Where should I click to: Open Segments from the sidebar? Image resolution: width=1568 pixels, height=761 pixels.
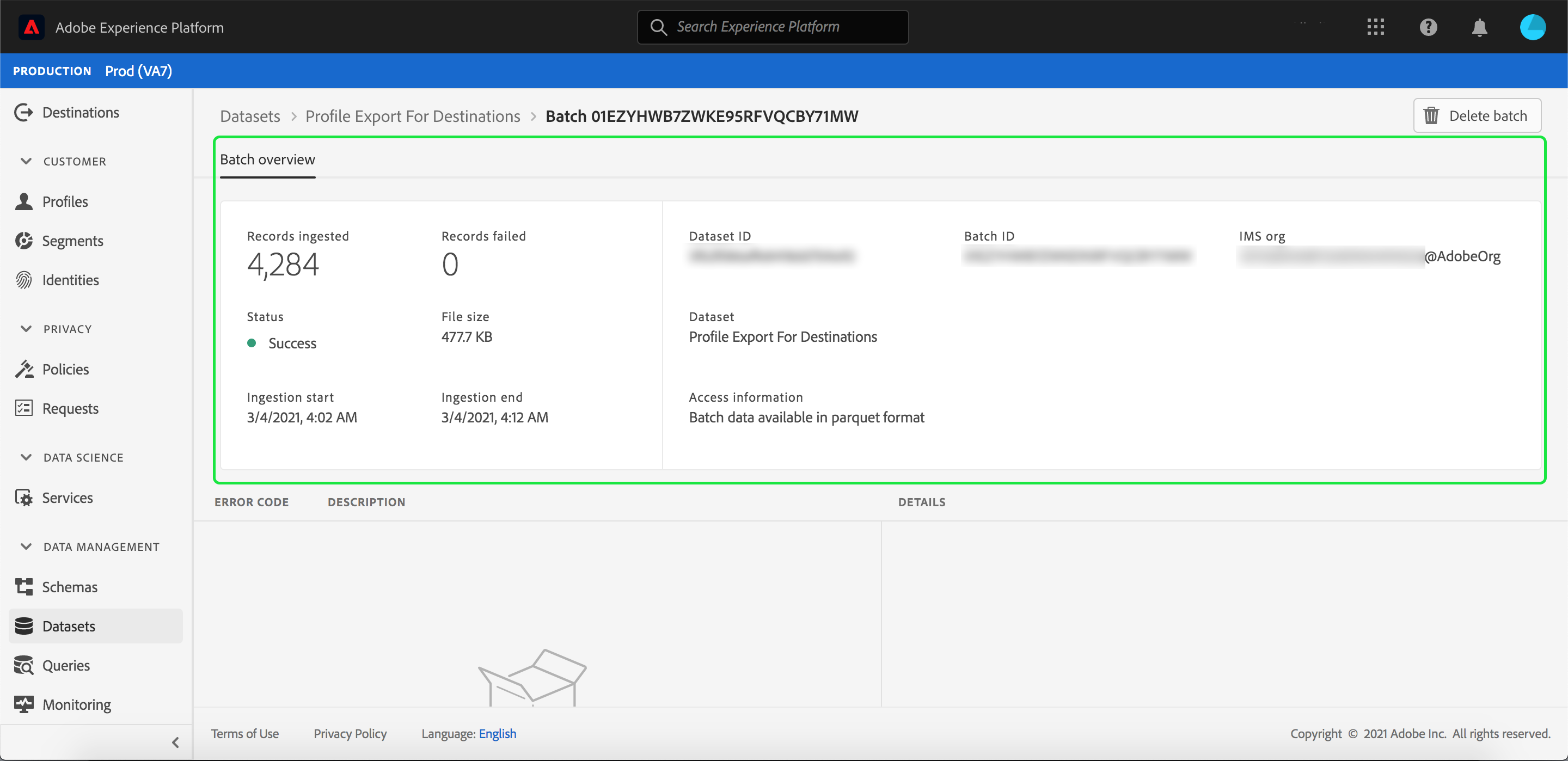click(72, 241)
